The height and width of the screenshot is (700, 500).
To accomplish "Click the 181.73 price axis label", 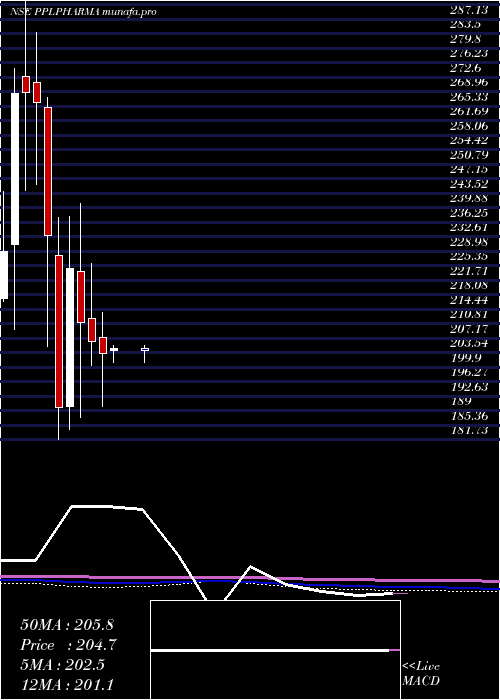I will coord(470,430).
